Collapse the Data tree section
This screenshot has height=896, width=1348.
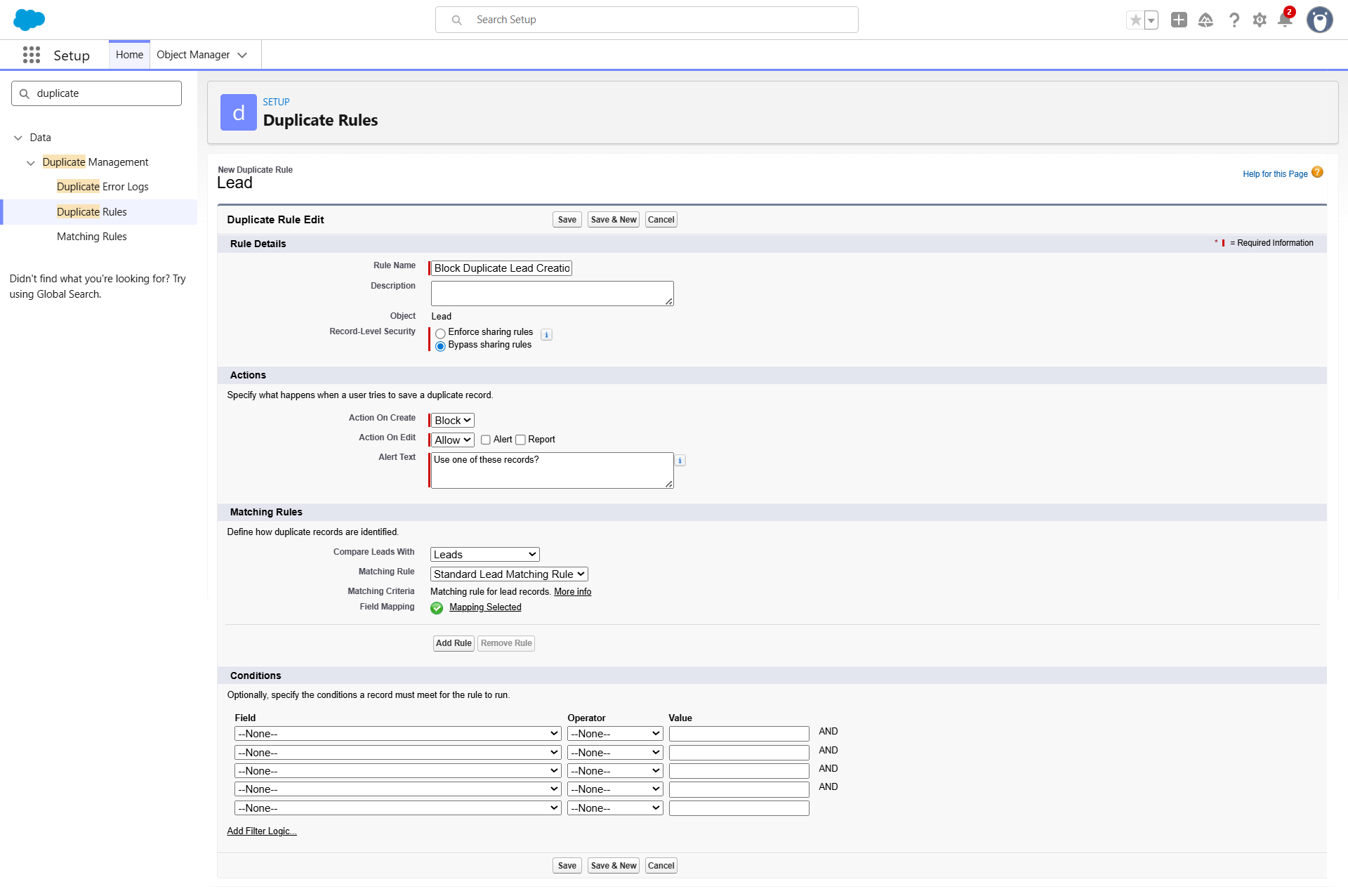[x=18, y=138]
